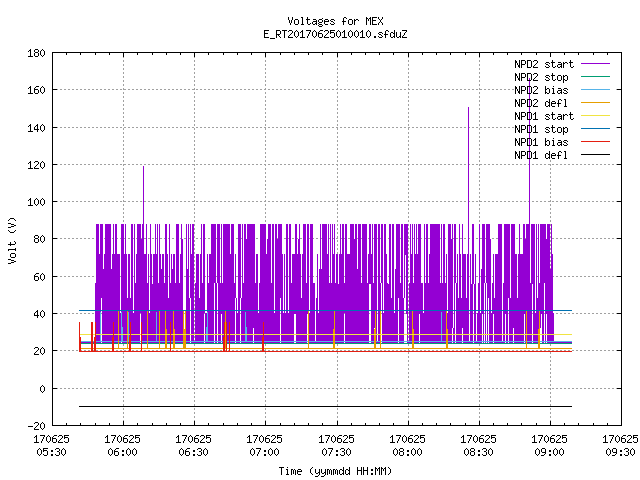This screenshot has width=640, height=480.
Task: Click the x-axis tick label 06:00
Action: 122,452
